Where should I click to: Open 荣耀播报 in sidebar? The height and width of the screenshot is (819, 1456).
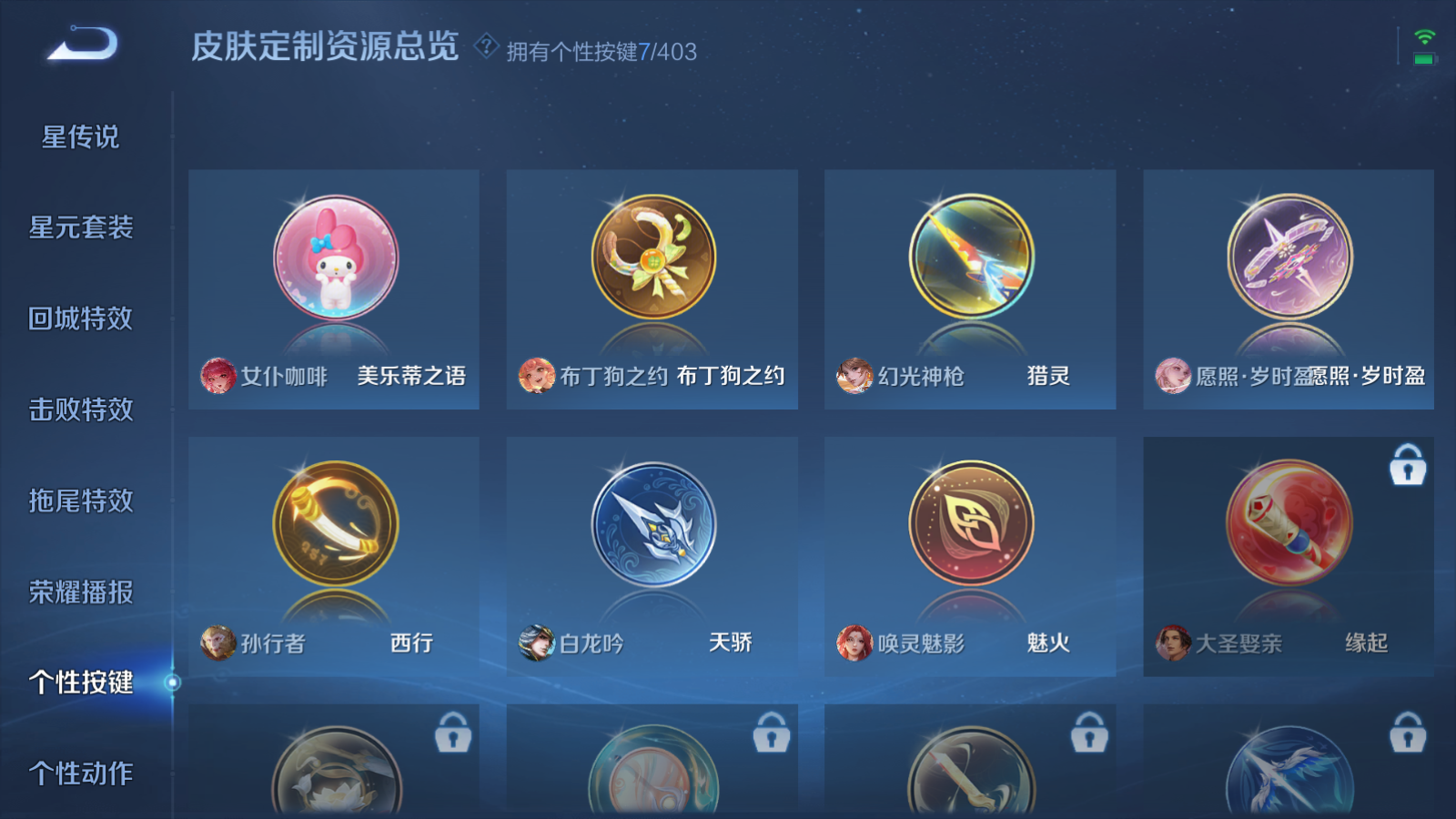point(81,592)
